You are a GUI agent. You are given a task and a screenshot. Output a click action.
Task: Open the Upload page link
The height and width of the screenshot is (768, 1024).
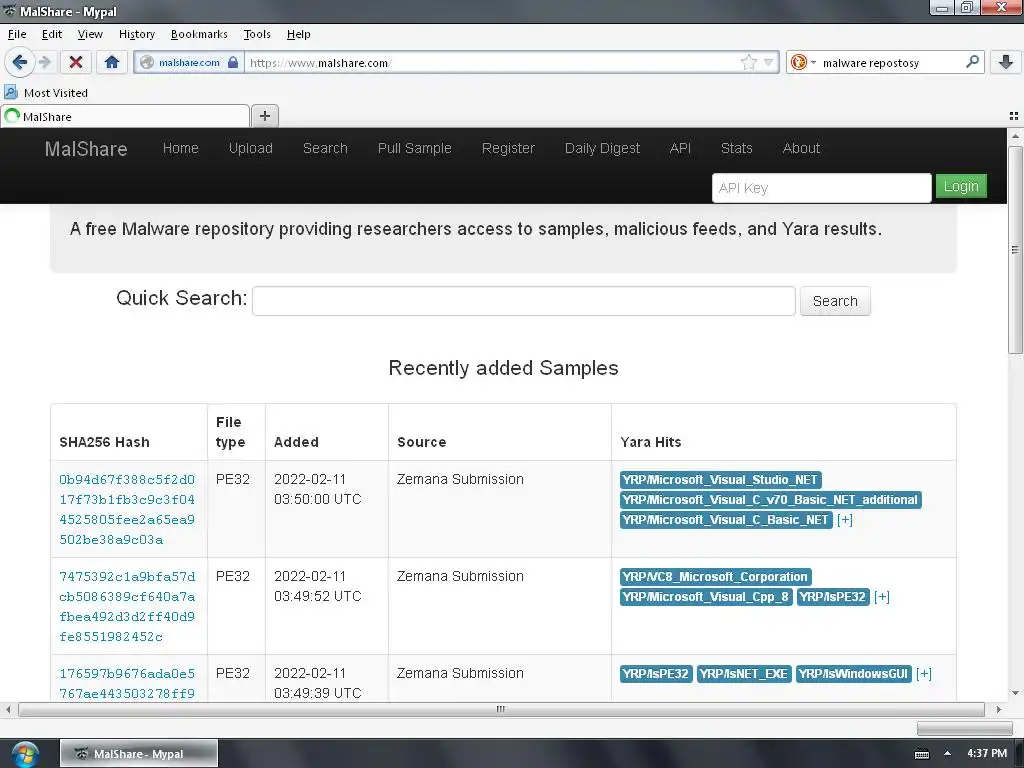coord(250,148)
